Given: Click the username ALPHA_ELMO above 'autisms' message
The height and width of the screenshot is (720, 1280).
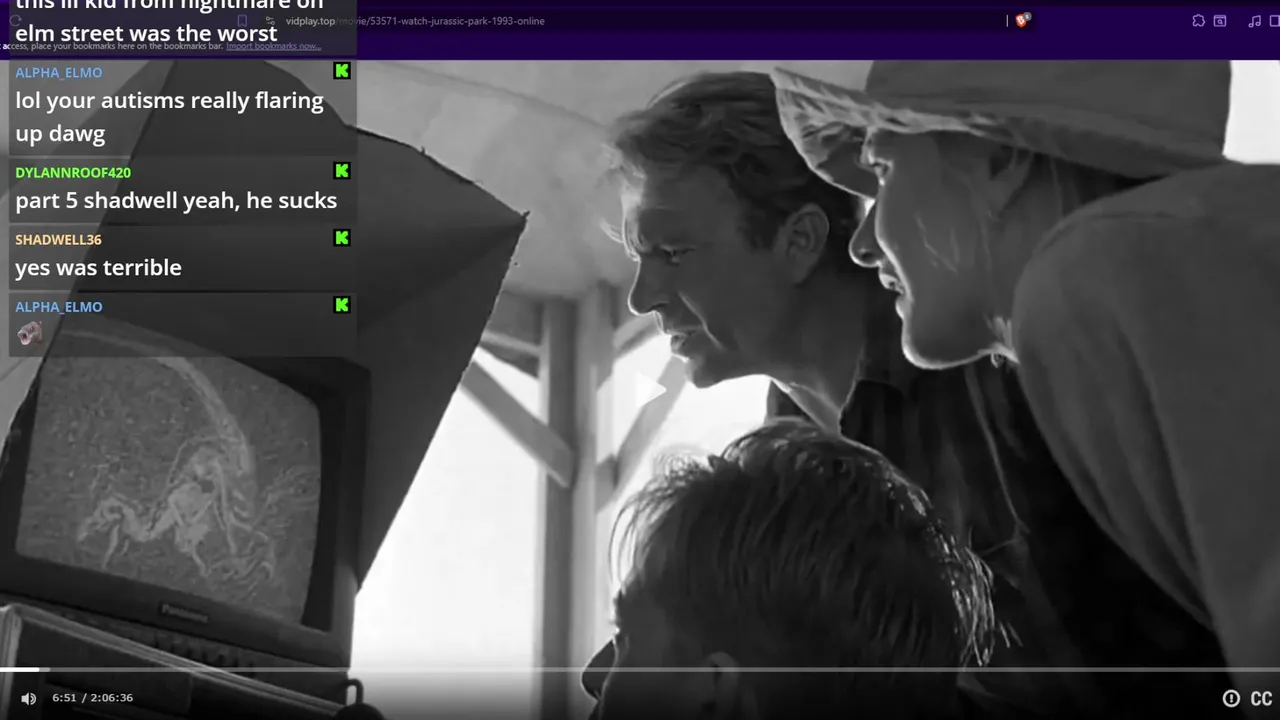Looking at the screenshot, I should pos(58,72).
